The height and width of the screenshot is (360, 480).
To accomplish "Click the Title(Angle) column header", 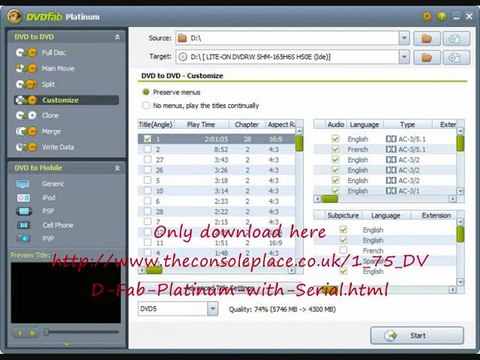I will (x=155, y=124).
